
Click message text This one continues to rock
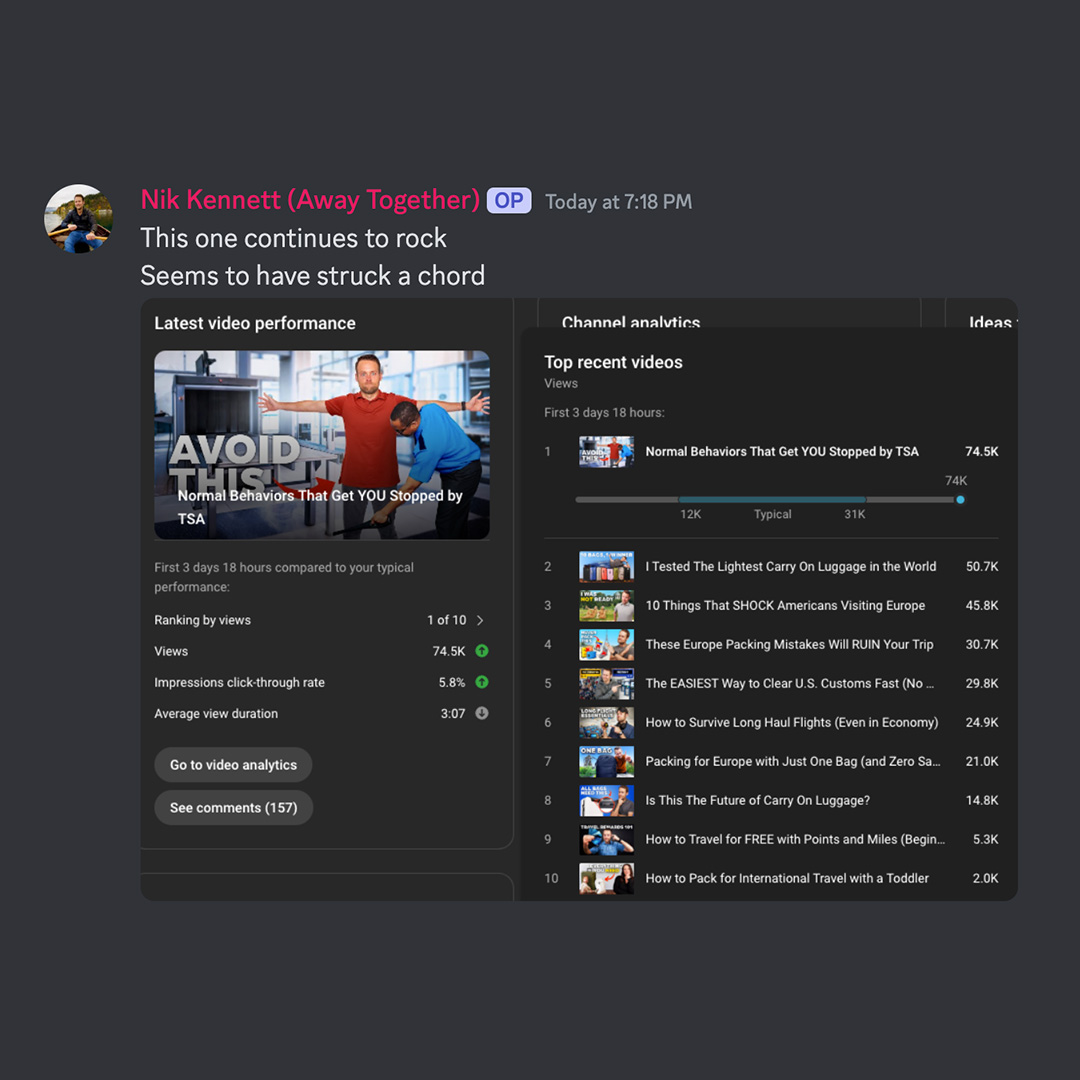coord(293,238)
